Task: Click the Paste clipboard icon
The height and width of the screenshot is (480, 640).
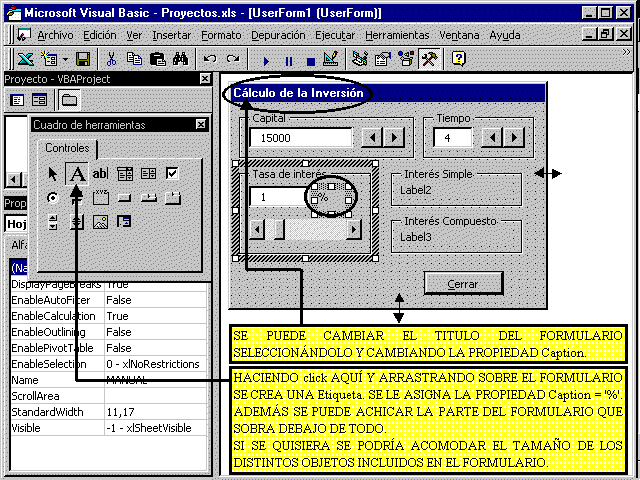Action: tap(157, 60)
